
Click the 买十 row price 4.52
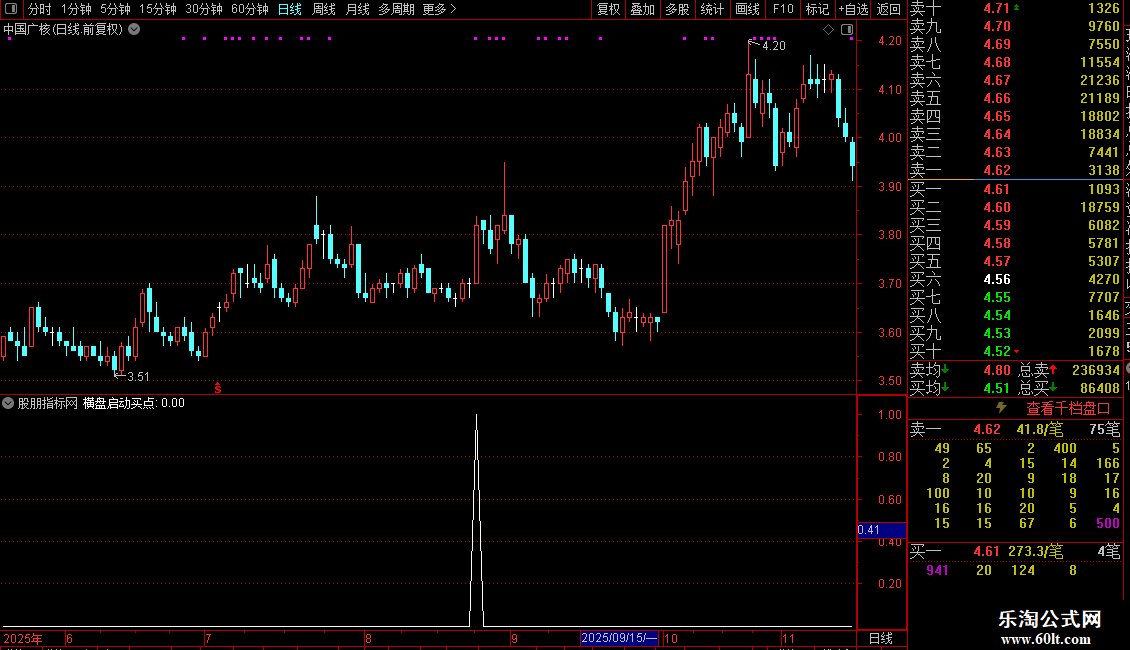click(997, 351)
